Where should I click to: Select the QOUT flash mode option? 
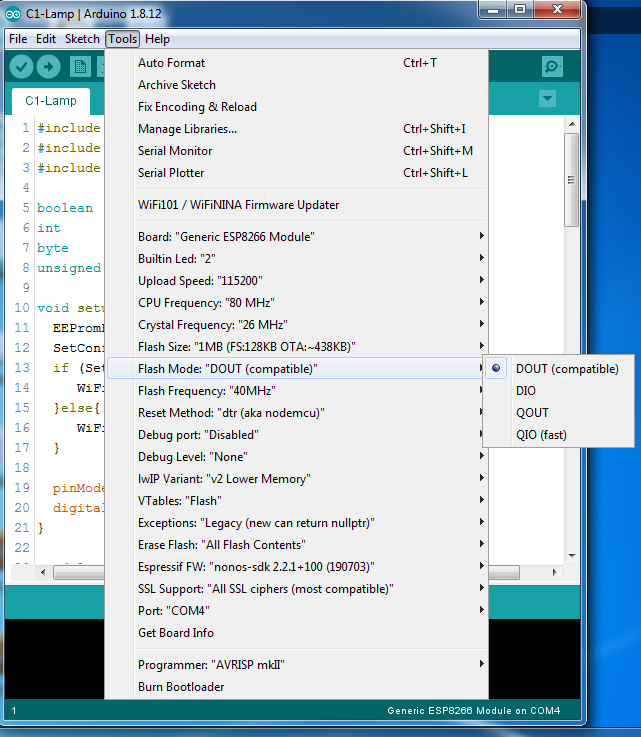tap(558, 413)
